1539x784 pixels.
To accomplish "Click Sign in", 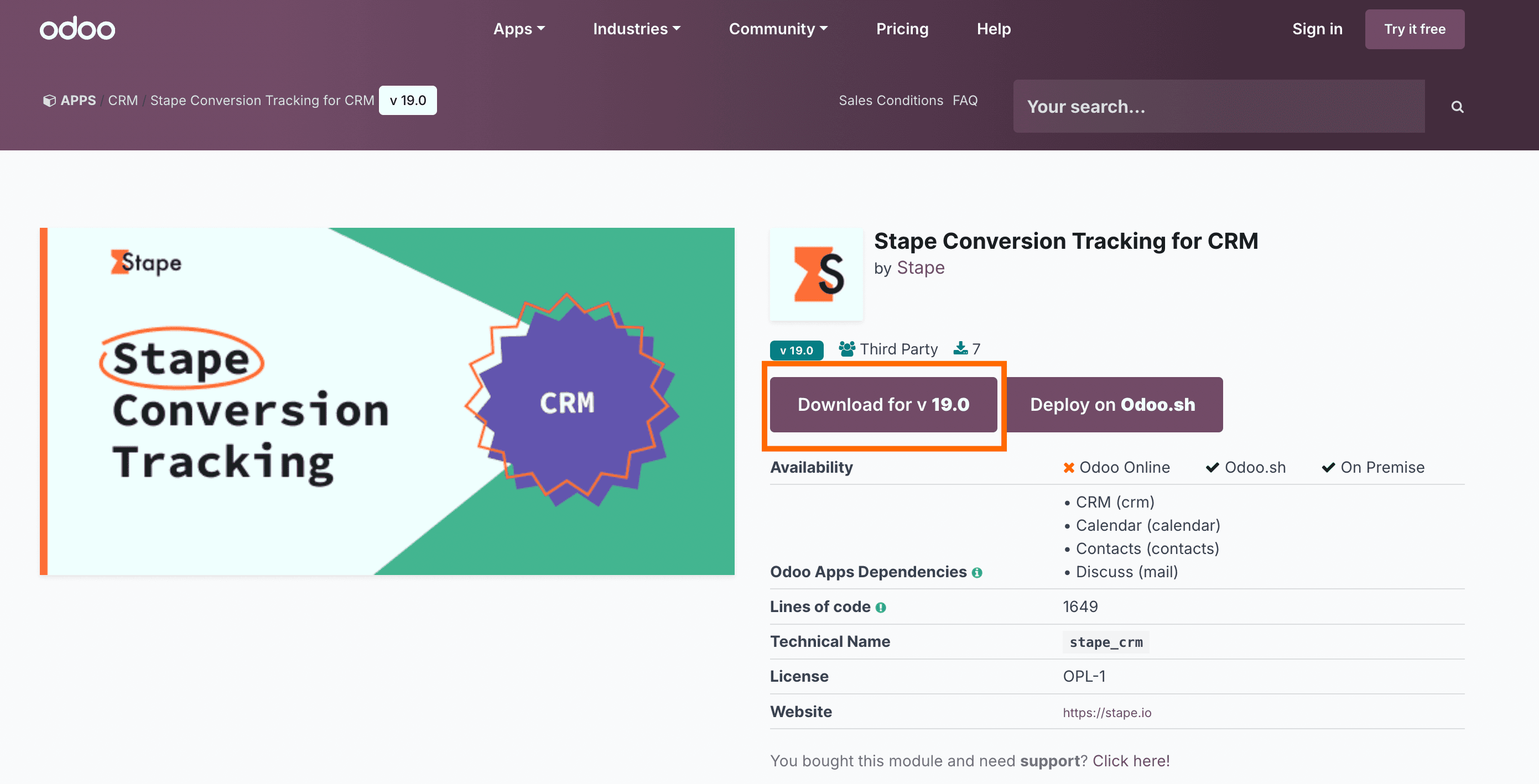I will (x=1317, y=29).
